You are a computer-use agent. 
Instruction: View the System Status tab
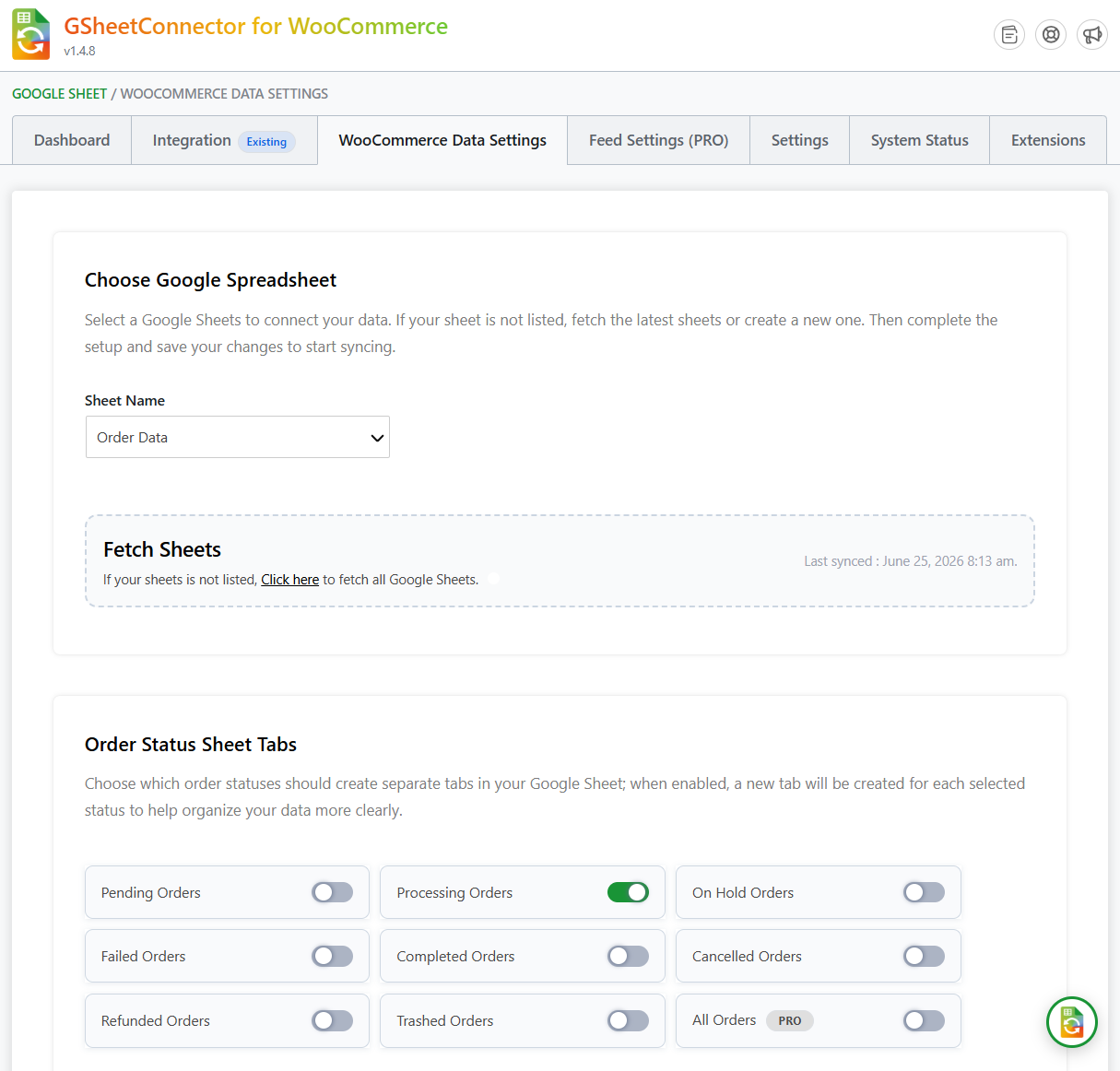919,140
